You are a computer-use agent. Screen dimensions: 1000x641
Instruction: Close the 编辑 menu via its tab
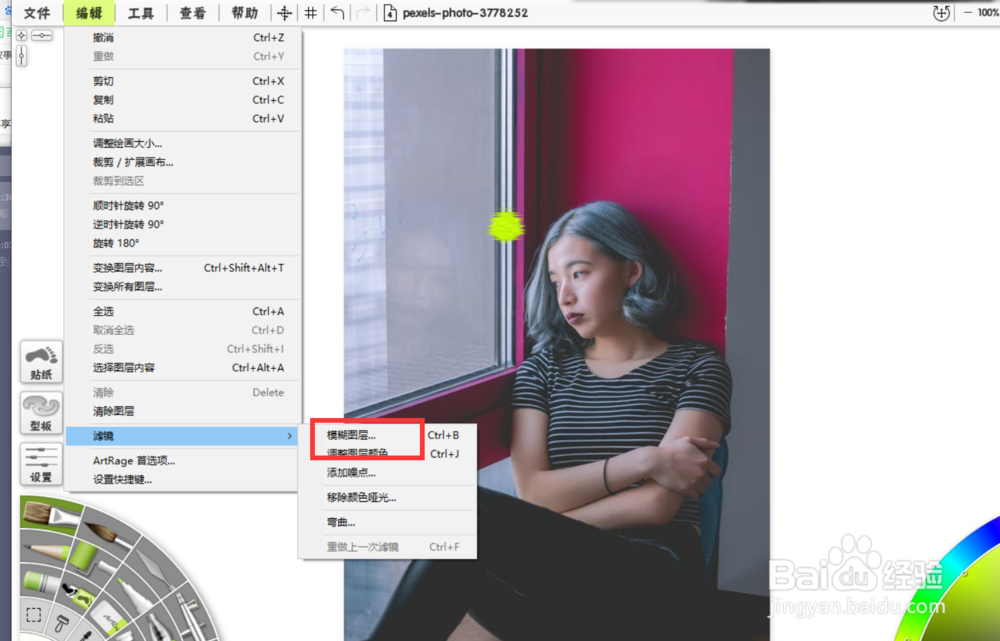click(89, 13)
